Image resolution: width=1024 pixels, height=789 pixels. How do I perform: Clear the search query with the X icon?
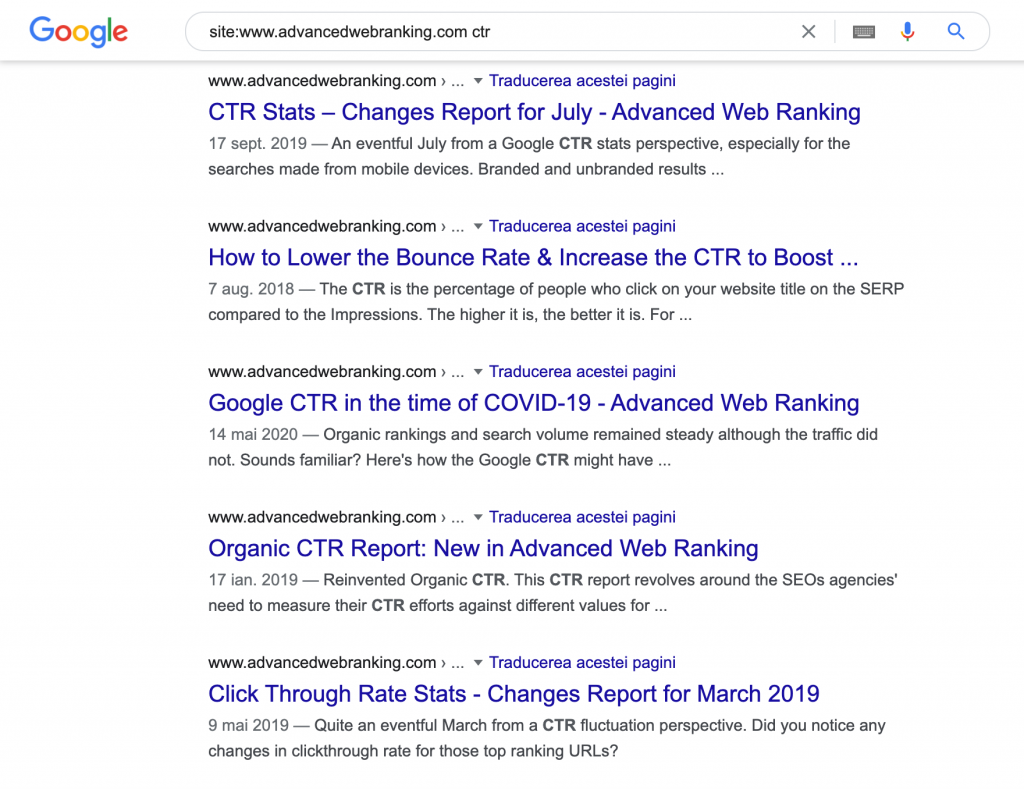[808, 31]
